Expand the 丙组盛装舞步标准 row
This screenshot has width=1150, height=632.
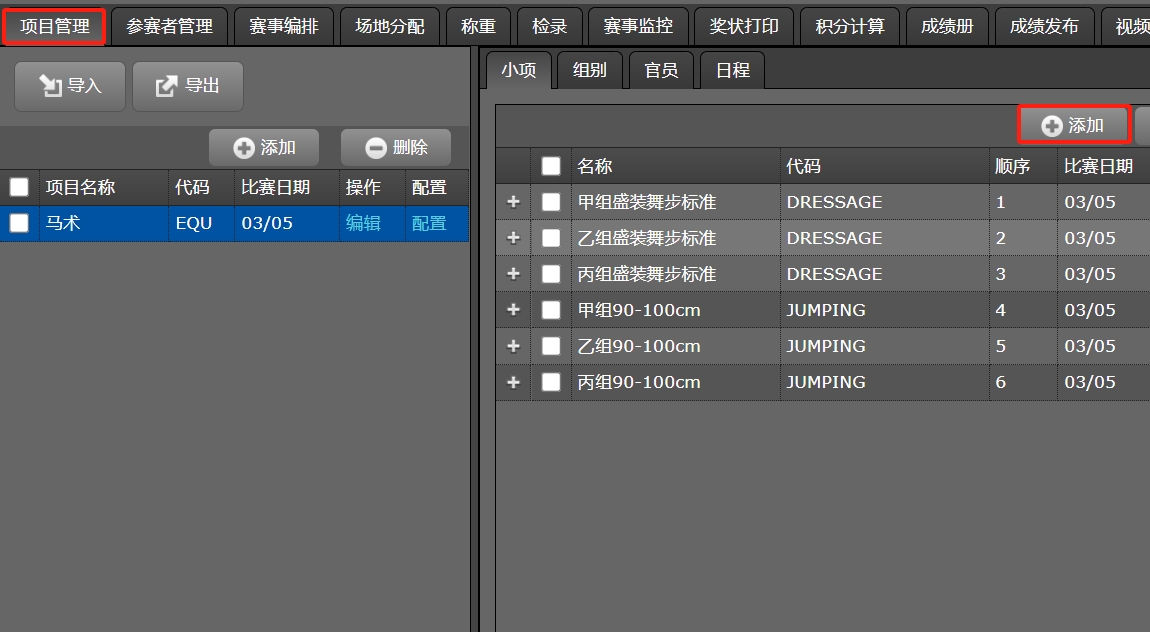(x=513, y=274)
